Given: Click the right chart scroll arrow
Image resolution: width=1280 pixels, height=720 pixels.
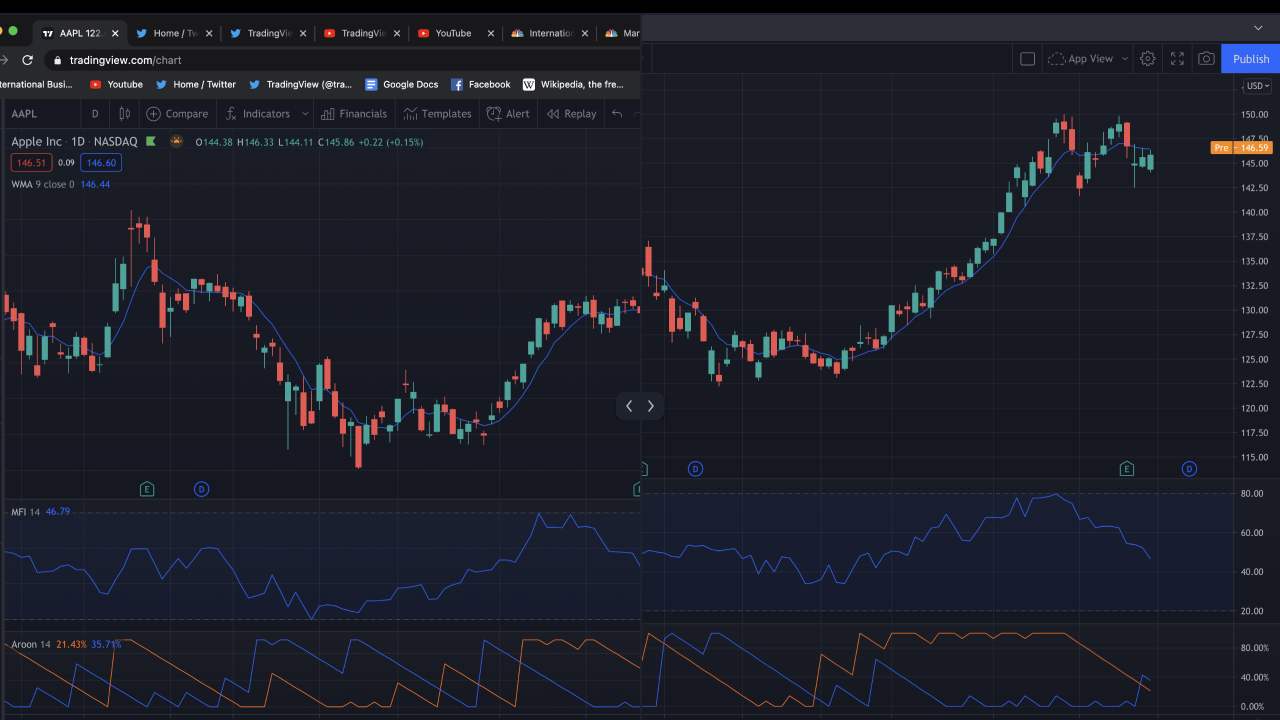Looking at the screenshot, I should pyautogui.click(x=650, y=406).
